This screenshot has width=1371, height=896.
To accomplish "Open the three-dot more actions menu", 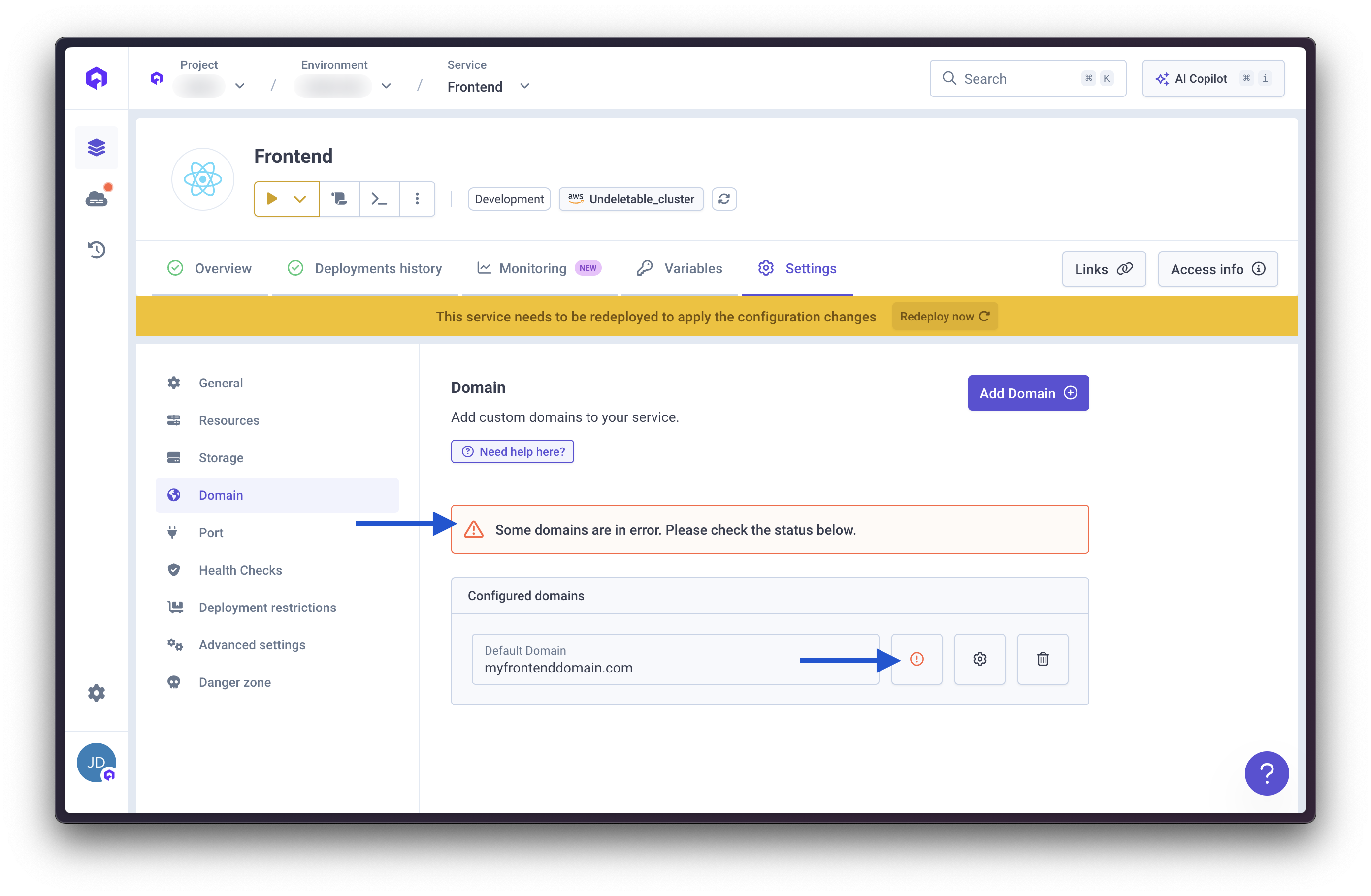I will tap(417, 199).
